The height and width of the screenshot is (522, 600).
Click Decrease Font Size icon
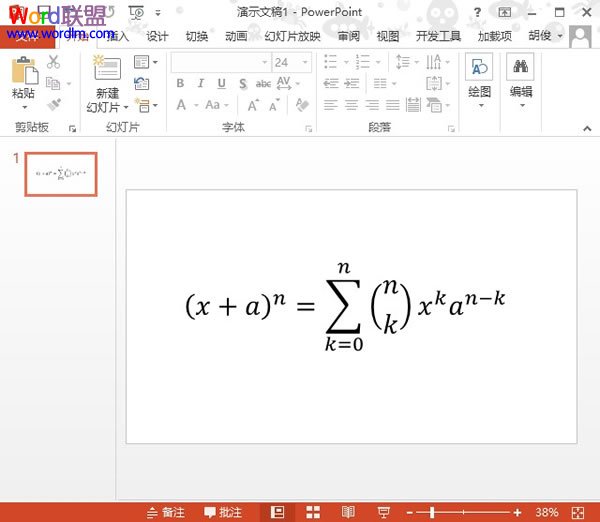coord(274,105)
